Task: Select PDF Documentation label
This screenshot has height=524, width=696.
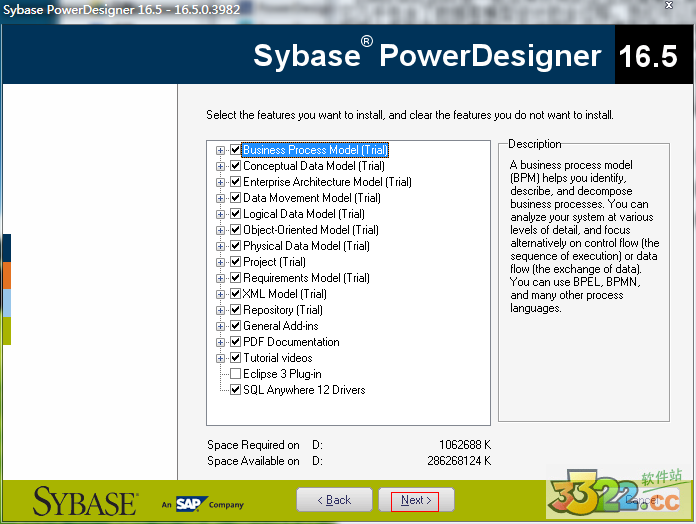Action: (291, 342)
